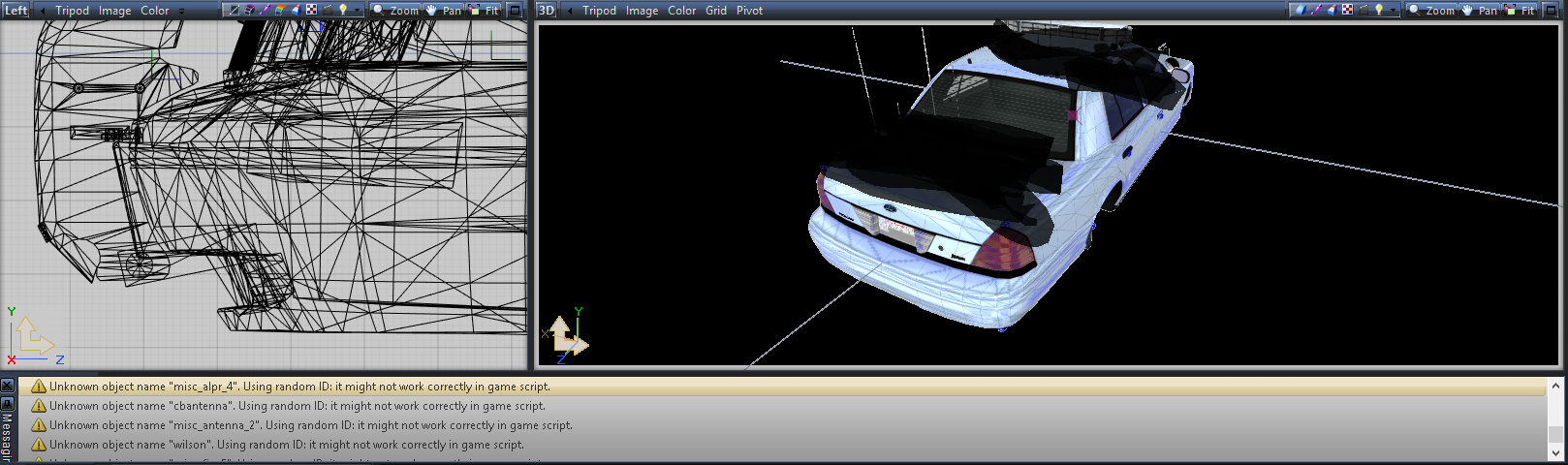
Task: Open display options dropdown arrow in 3D viewport
Action: click(x=1394, y=11)
